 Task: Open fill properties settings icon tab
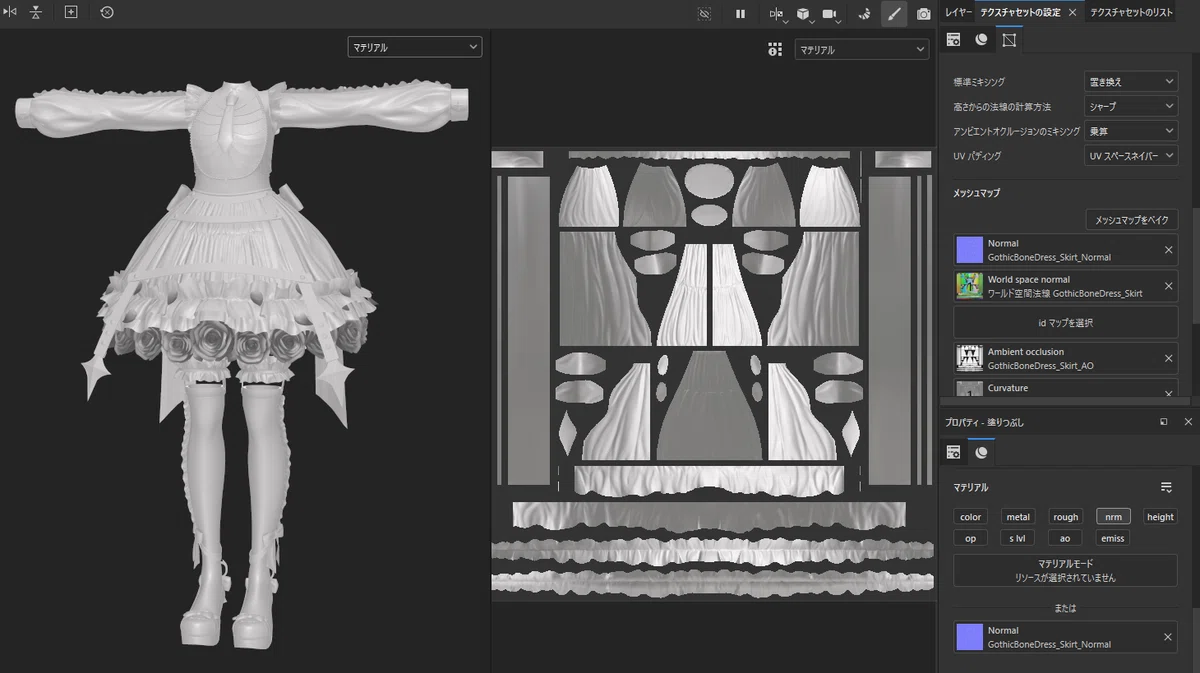(x=953, y=453)
